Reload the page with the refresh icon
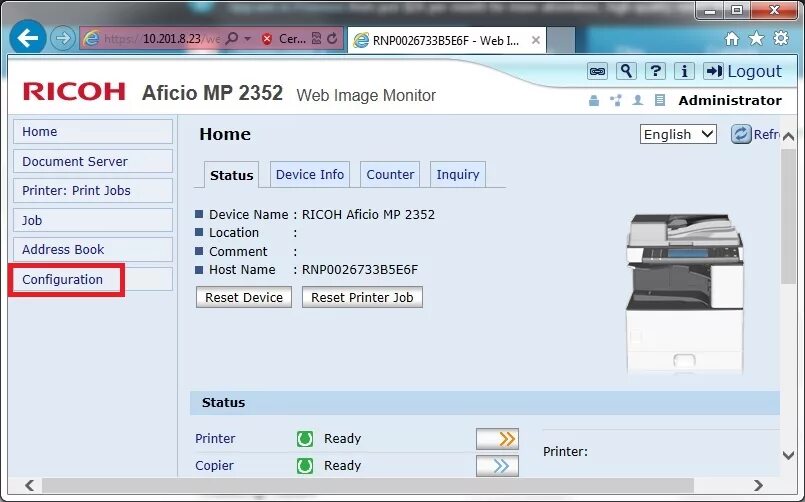This screenshot has width=805, height=502. point(333,38)
